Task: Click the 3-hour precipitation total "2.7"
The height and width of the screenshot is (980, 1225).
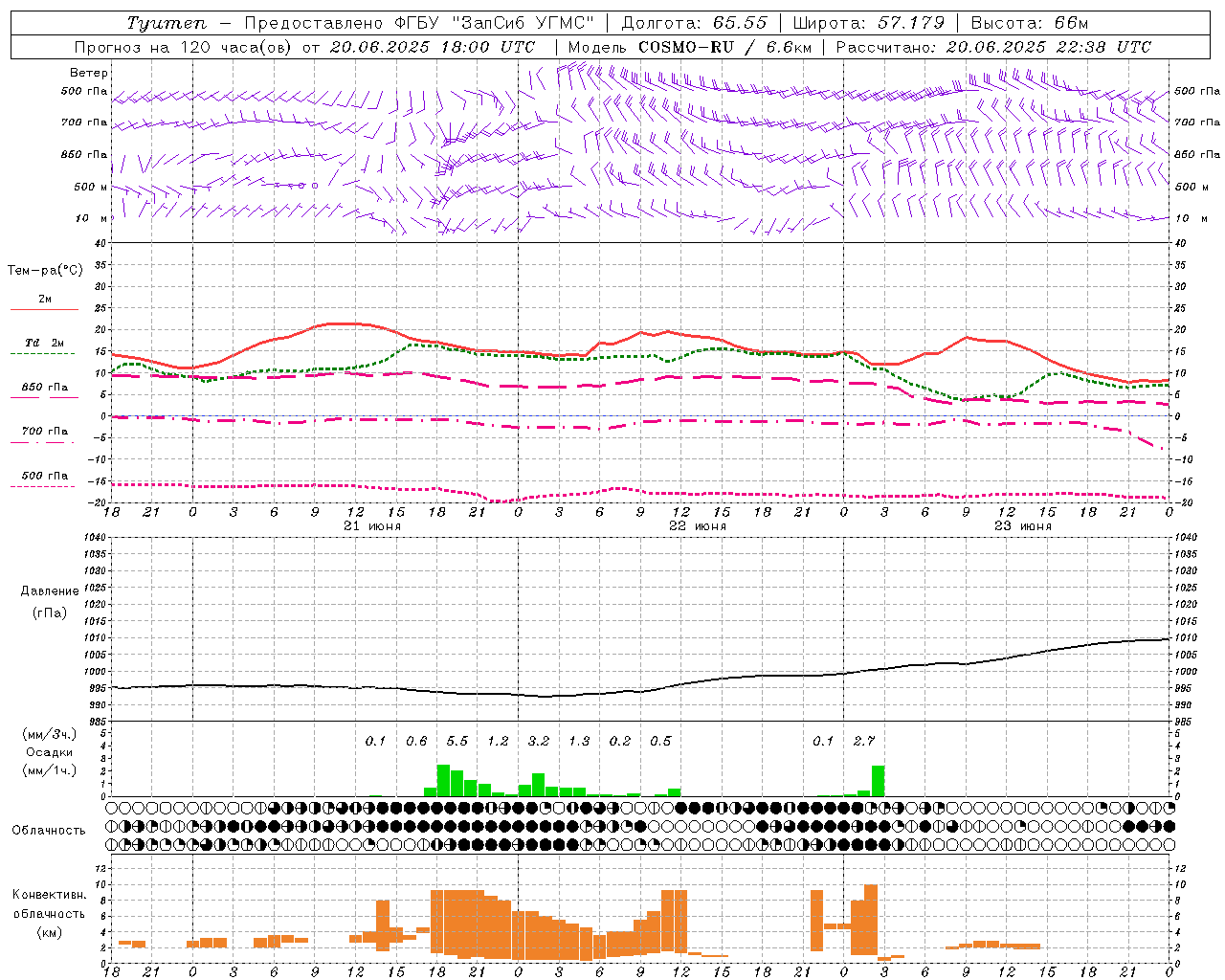Action: coord(864,741)
